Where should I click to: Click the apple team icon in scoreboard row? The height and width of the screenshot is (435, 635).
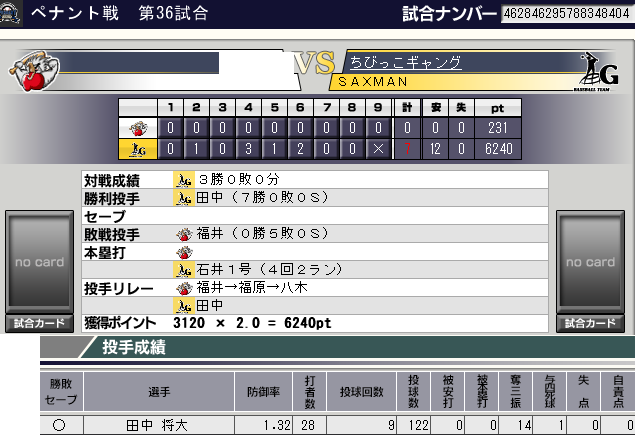click(138, 128)
